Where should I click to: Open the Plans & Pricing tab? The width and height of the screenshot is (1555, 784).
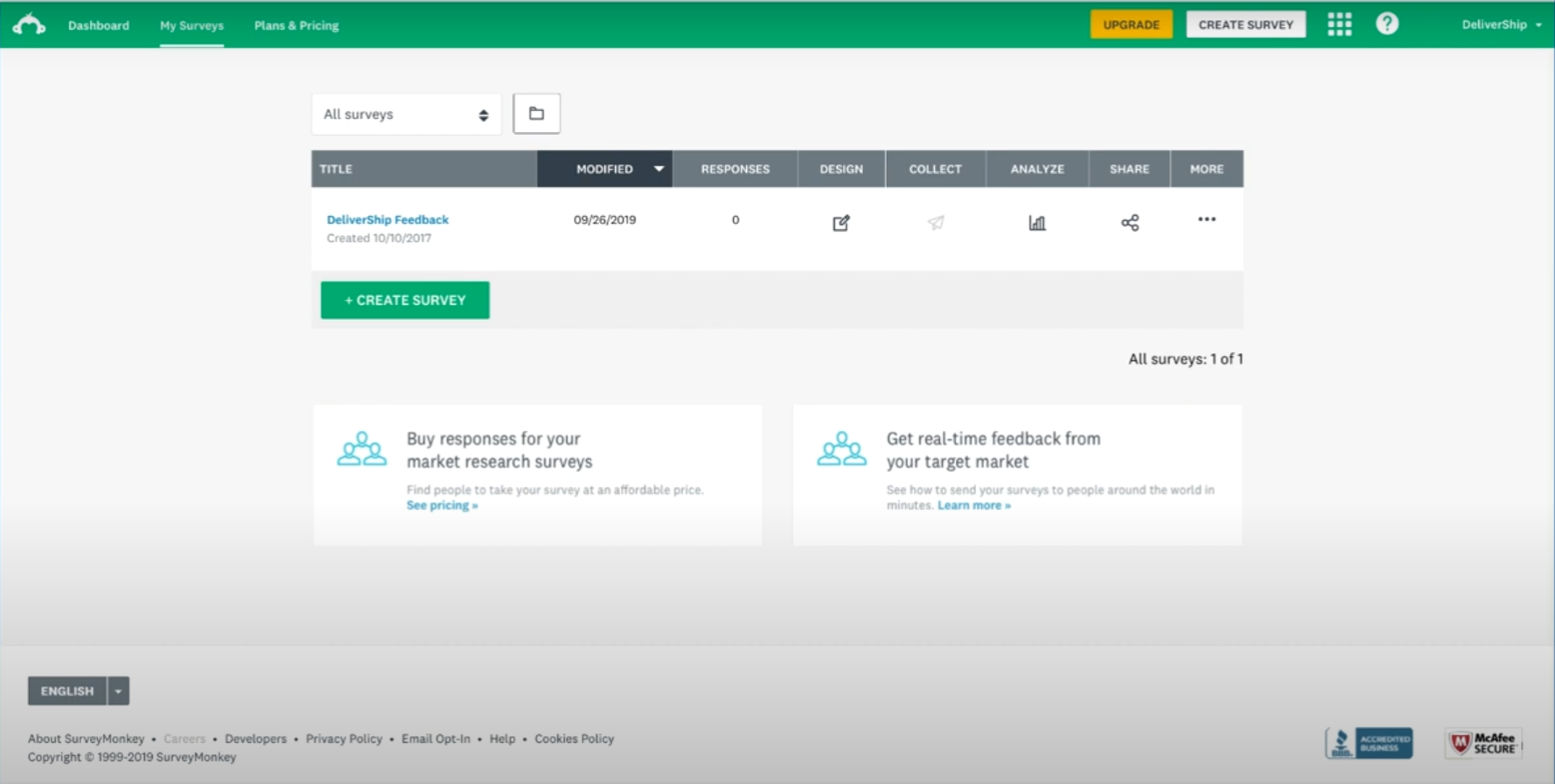296,25
